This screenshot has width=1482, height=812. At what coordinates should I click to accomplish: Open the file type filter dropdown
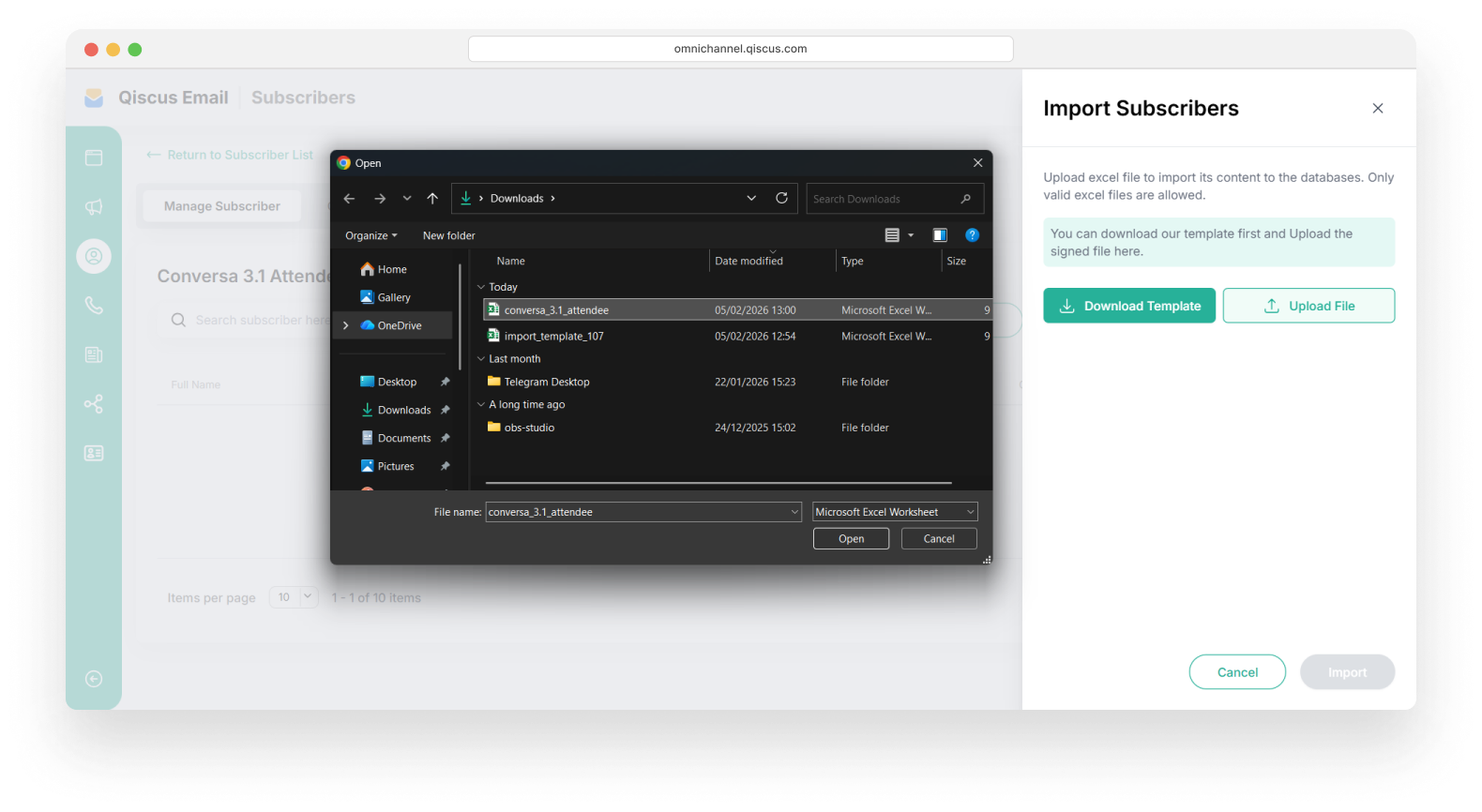tap(895, 512)
